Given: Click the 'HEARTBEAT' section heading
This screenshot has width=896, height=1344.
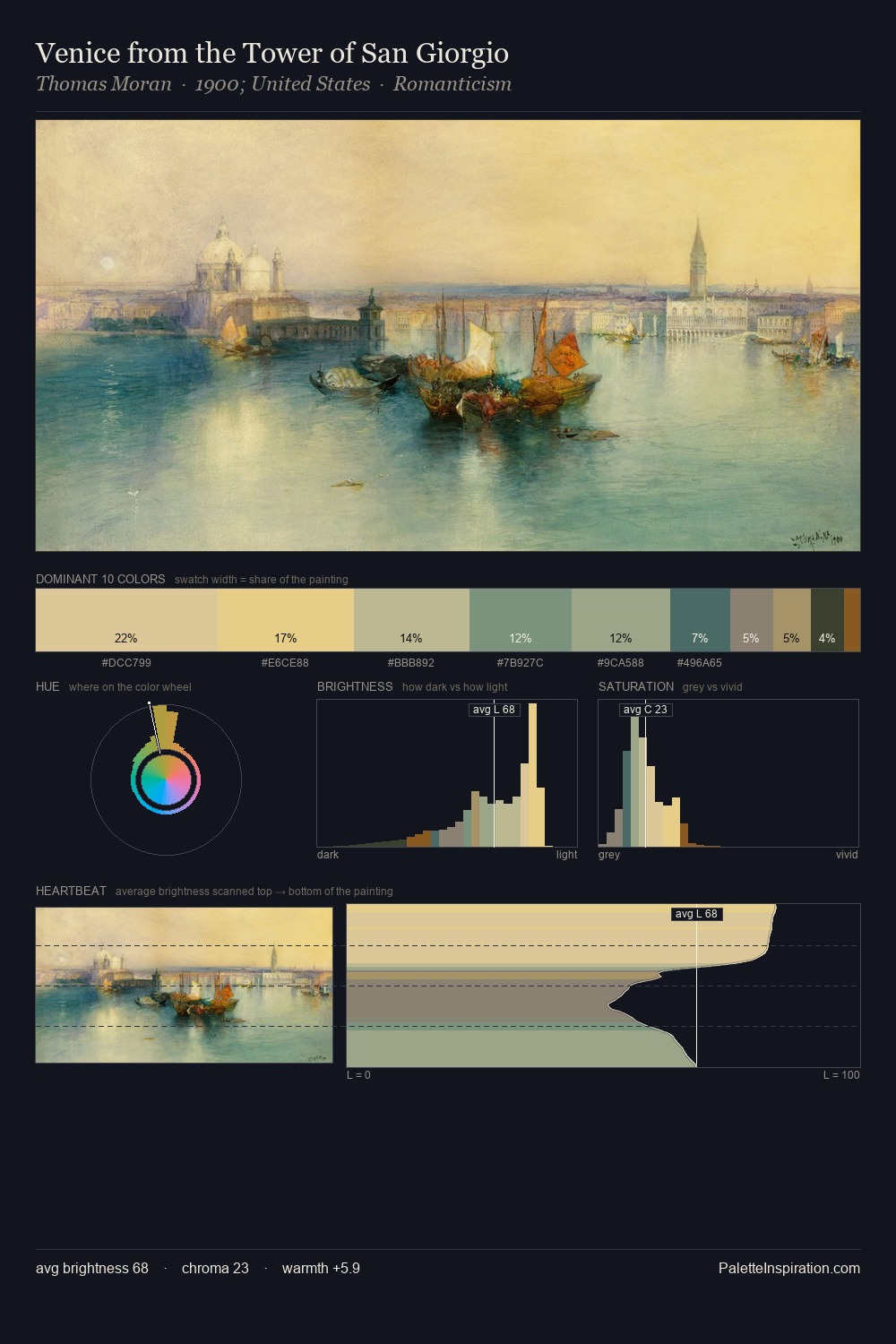Looking at the screenshot, I should pyautogui.click(x=71, y=891).
